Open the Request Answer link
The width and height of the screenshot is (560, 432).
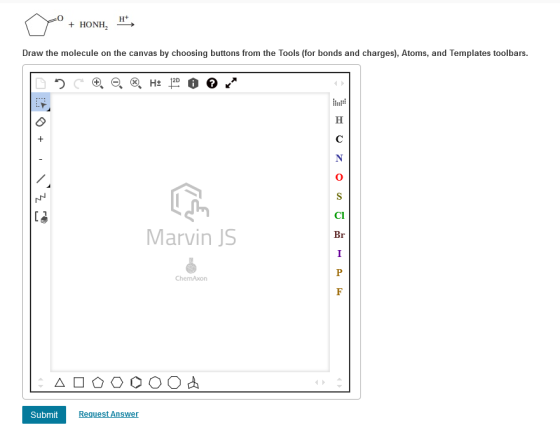tap(109, 414)
